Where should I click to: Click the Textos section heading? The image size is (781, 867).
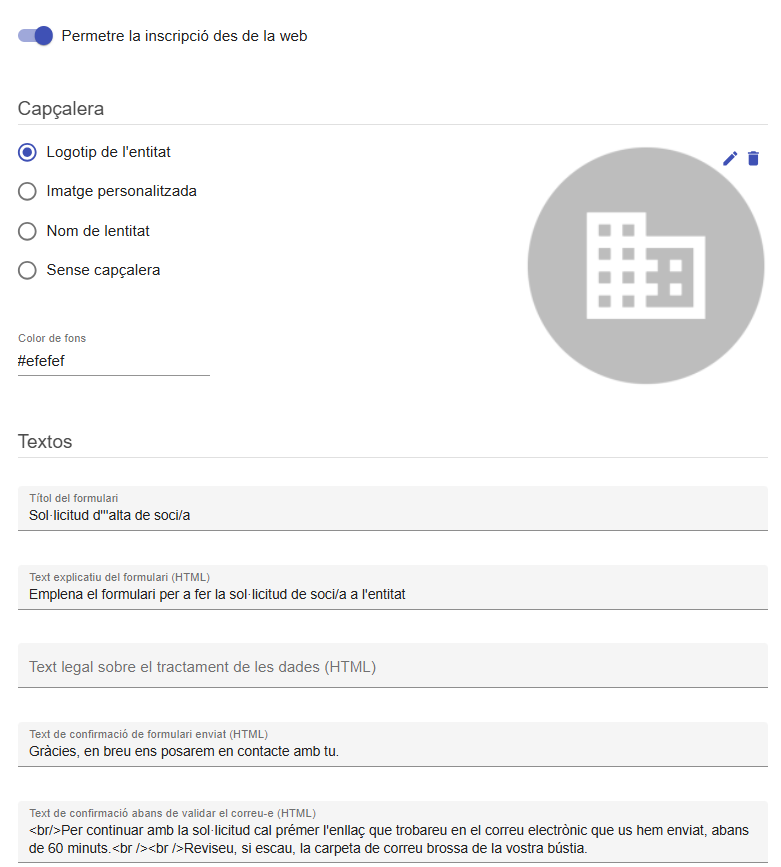coord(45,441)
